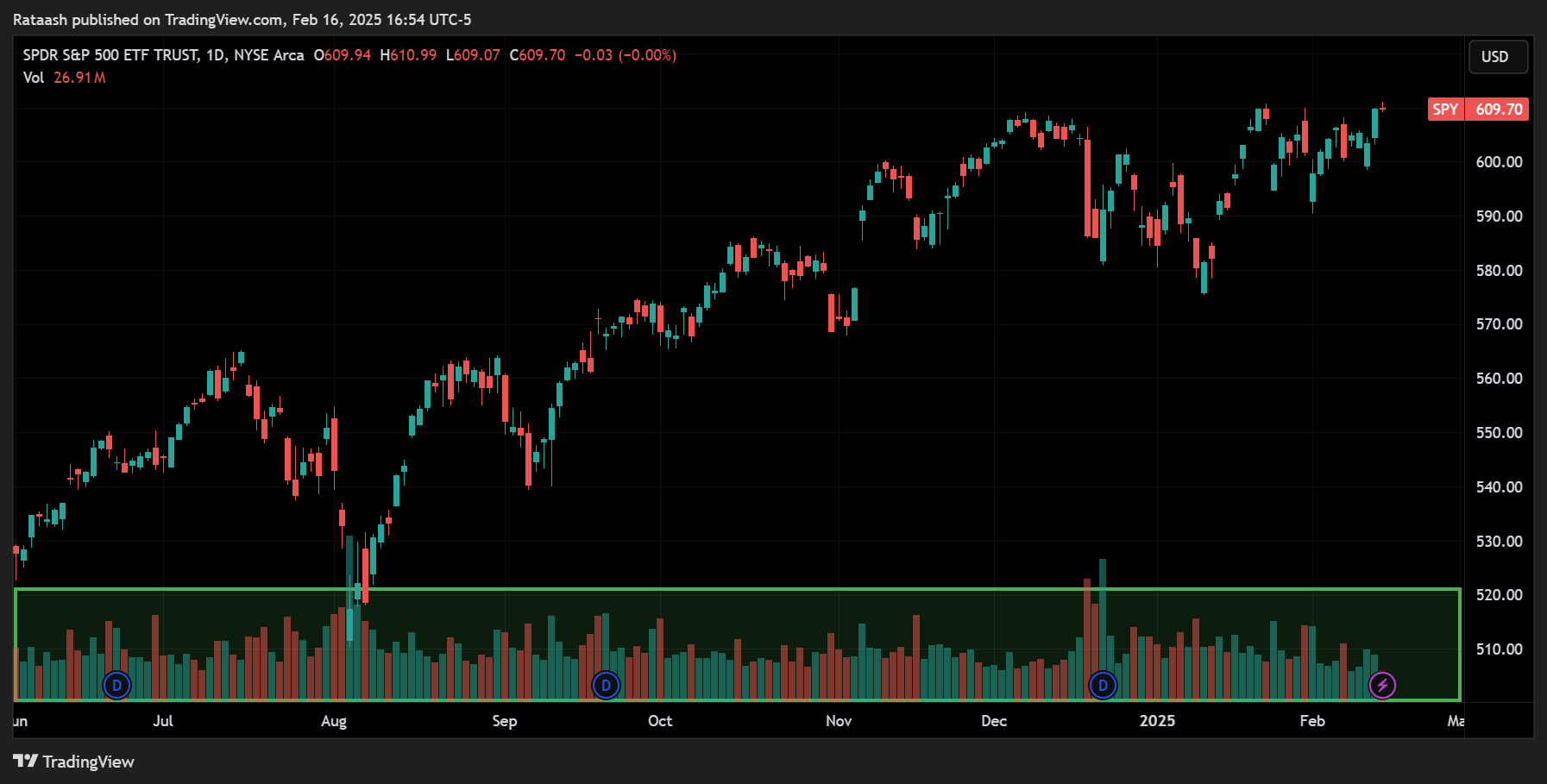Click the Sep label on the time axis
The width and height of the screenshot is (1547, 784).
[x=505, y=721]
